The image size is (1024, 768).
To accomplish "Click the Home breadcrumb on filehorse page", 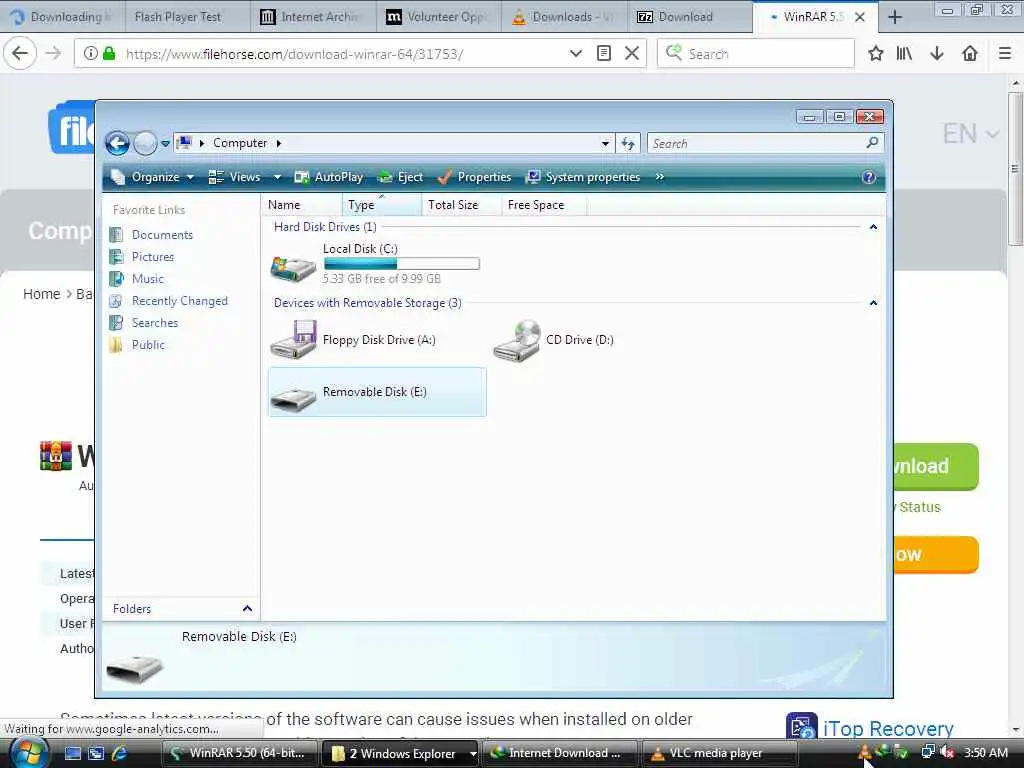I will (41, 294).
